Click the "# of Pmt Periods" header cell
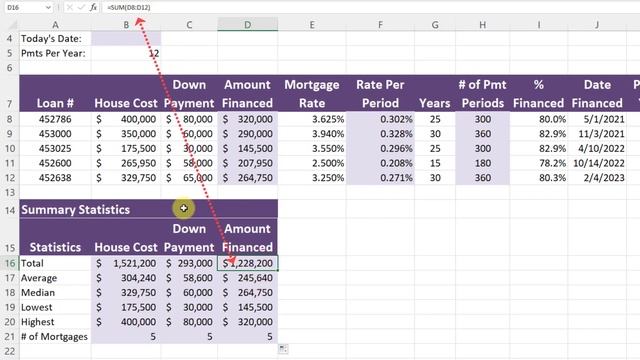 (482, 93)
